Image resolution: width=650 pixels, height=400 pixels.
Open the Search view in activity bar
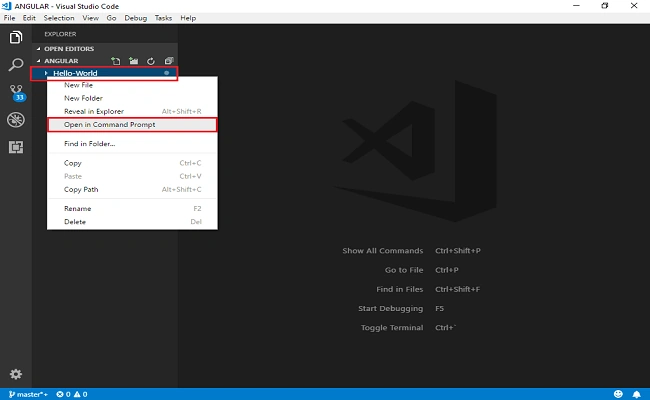16,64
